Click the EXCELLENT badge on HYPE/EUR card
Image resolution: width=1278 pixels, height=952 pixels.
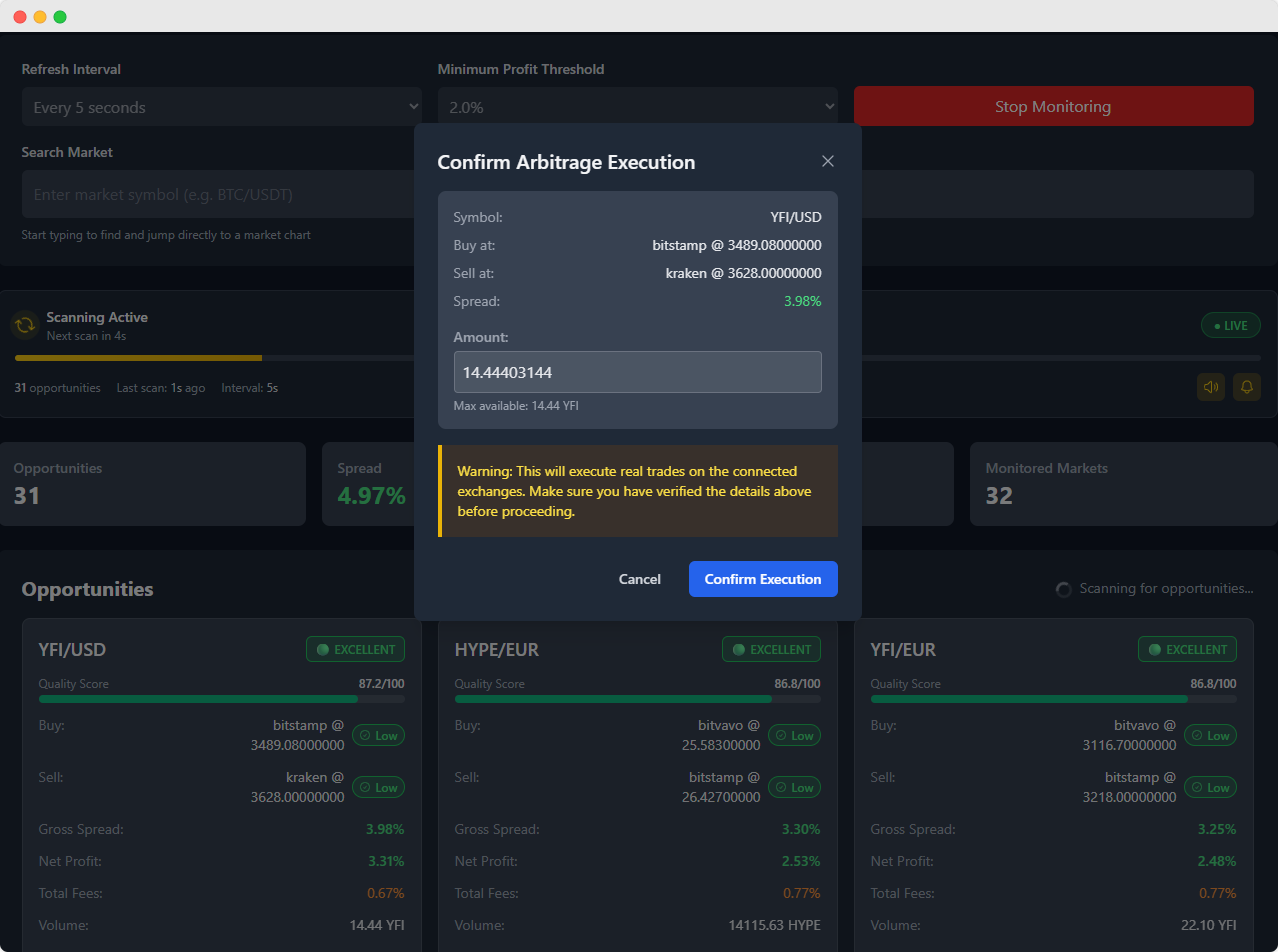coord(771,649)
